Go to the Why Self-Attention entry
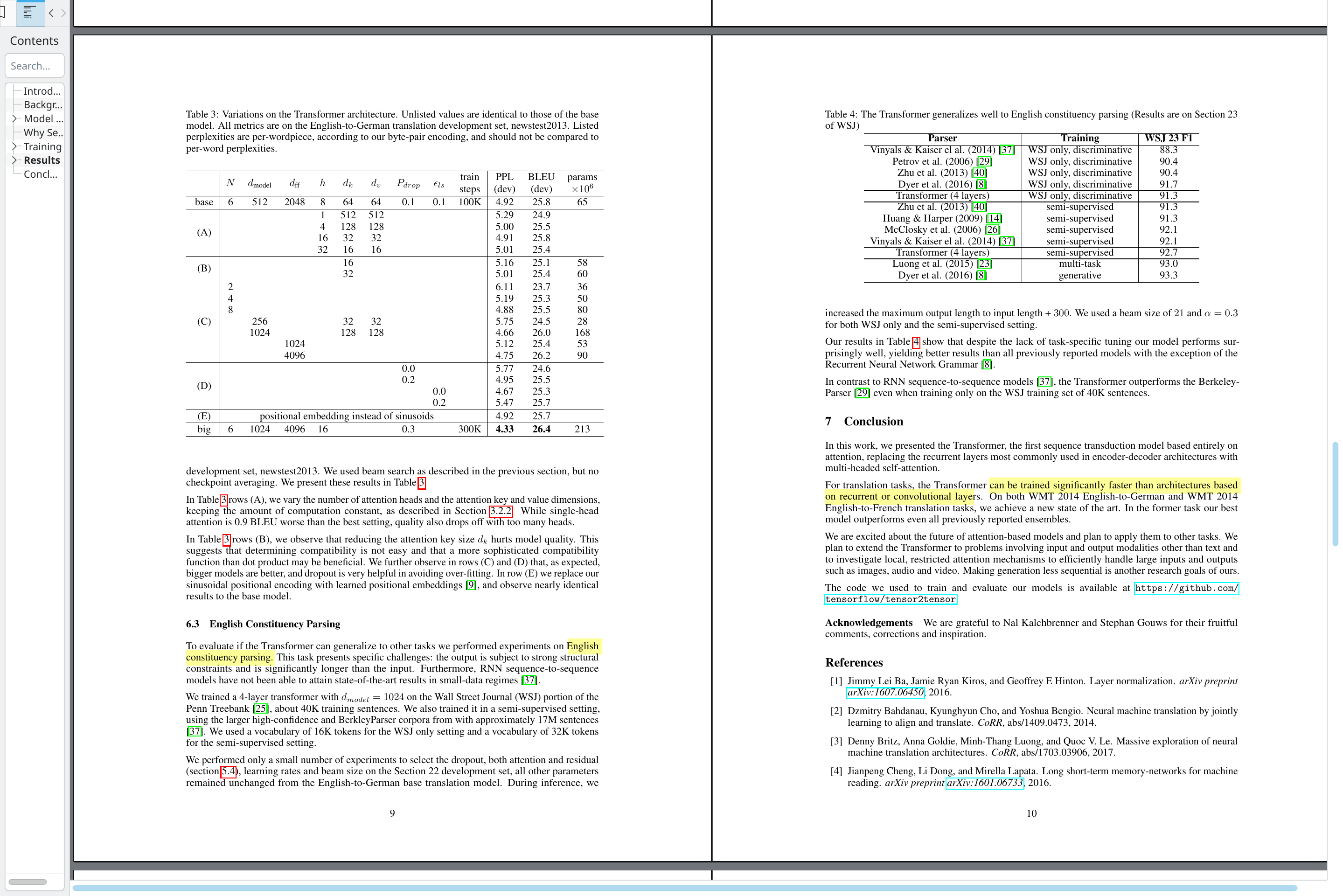1343x896 pixels. tap(43, 132)
